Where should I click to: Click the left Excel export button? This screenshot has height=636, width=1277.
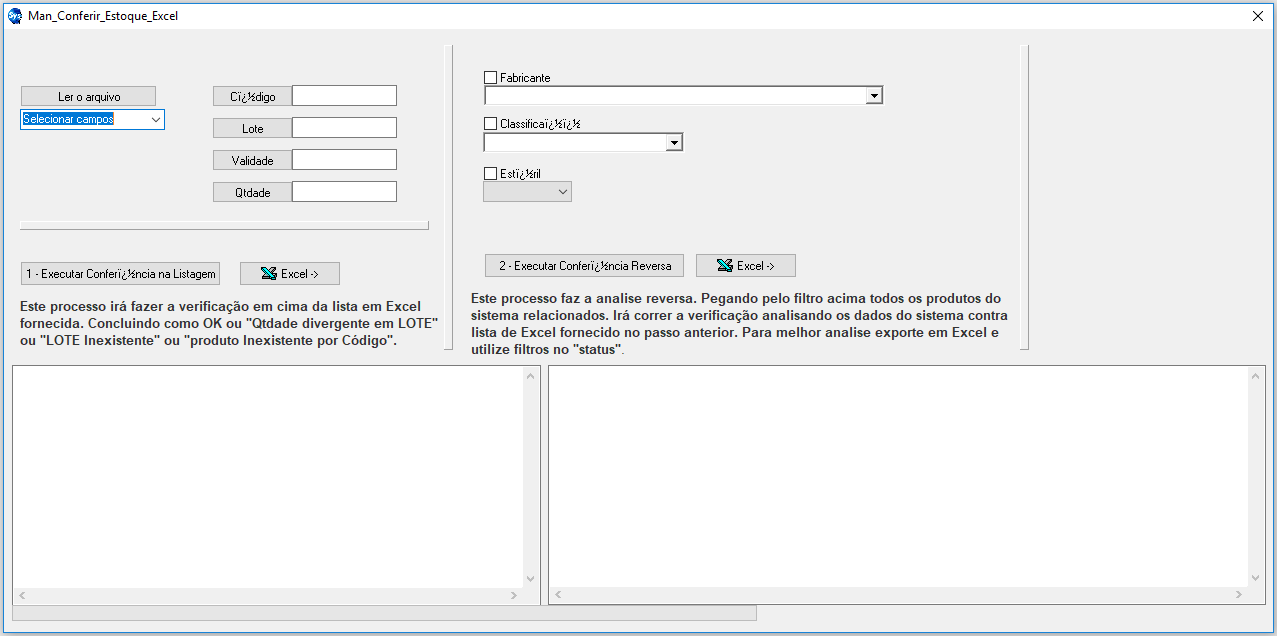290,274
